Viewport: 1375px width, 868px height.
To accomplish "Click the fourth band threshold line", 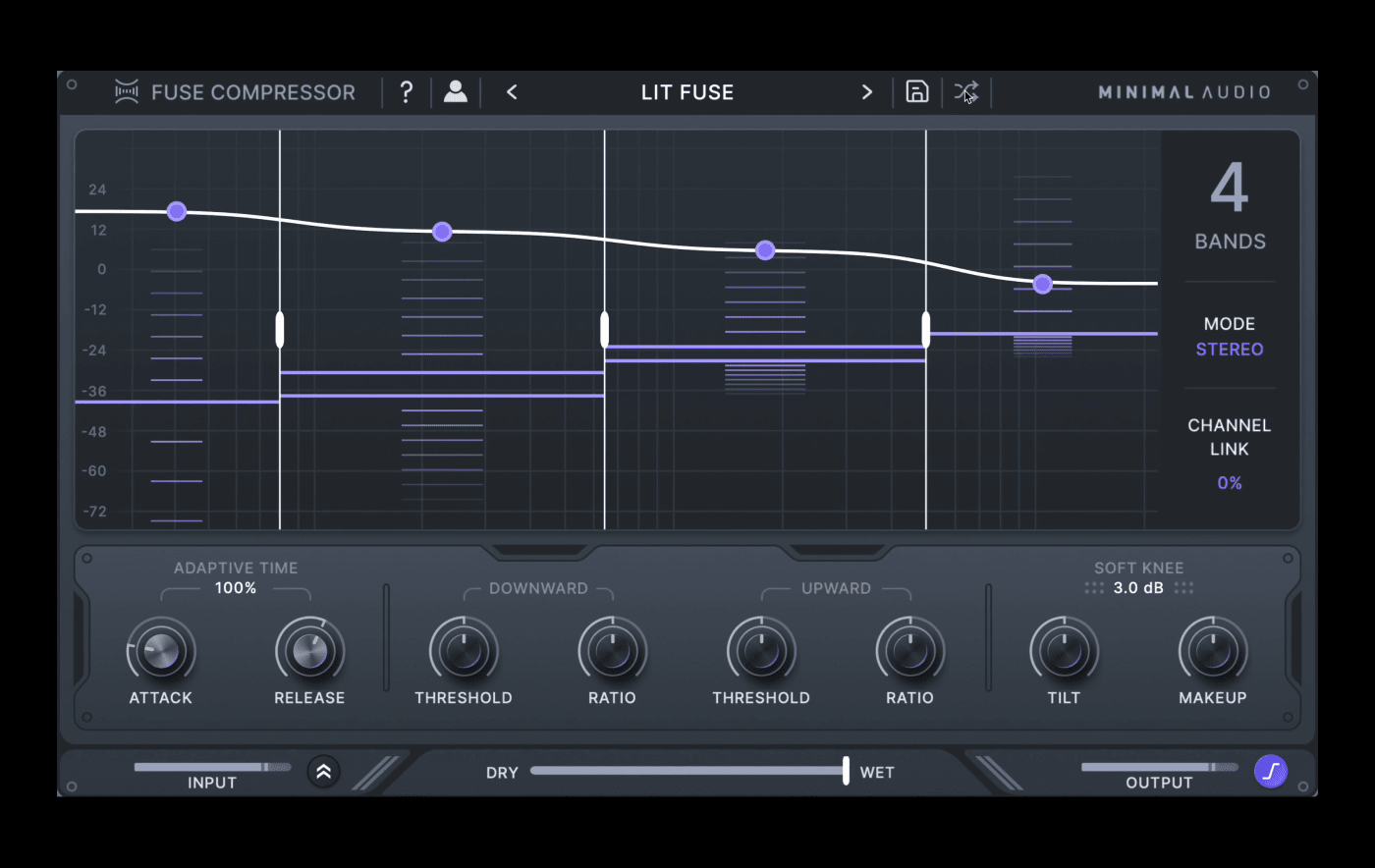I will coord(1042,334).
